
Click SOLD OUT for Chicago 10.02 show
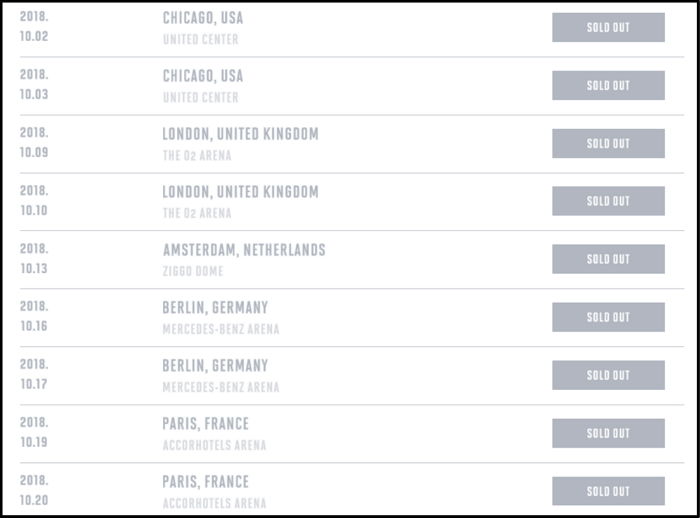tap(608, 28)
